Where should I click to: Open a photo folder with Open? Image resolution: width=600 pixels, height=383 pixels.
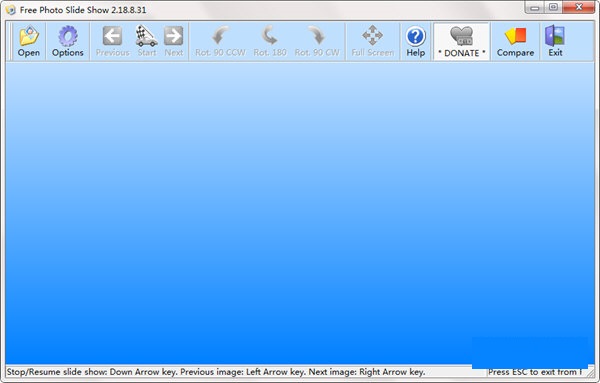pos(29,41)
